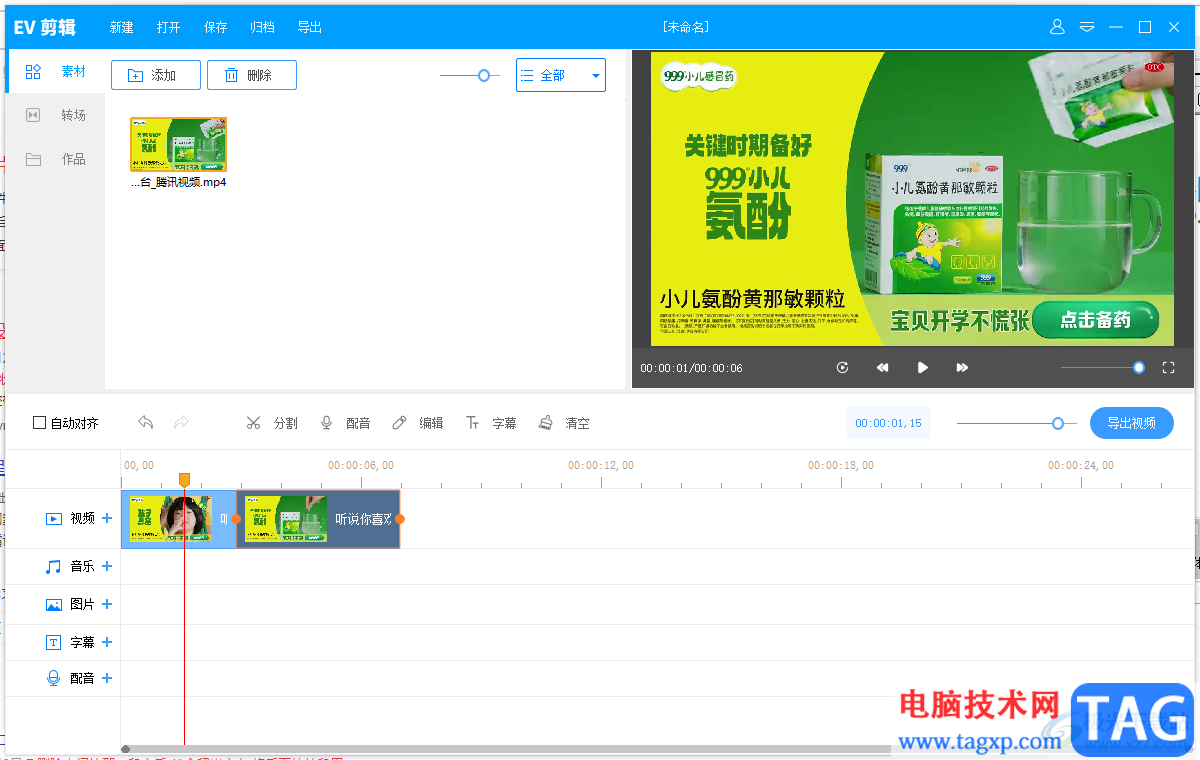This screenshot has height=760, width=1200.
Task: Add a track with 配音 plus icon
Action: coord(107,678)
